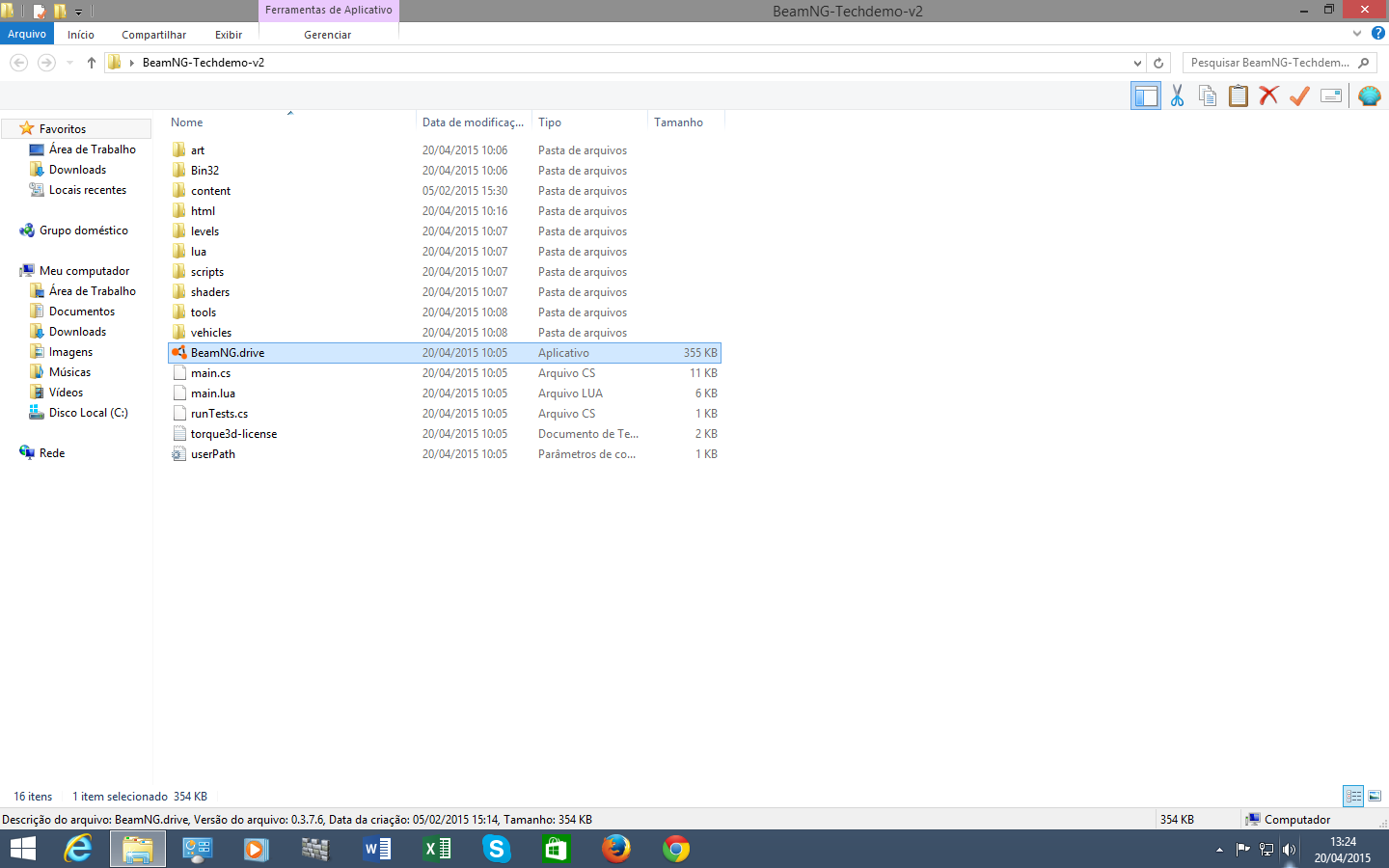Go up one folder level
Image resolution: width=1389 pixels, height=868 pixels.
(x=92, y=63)
